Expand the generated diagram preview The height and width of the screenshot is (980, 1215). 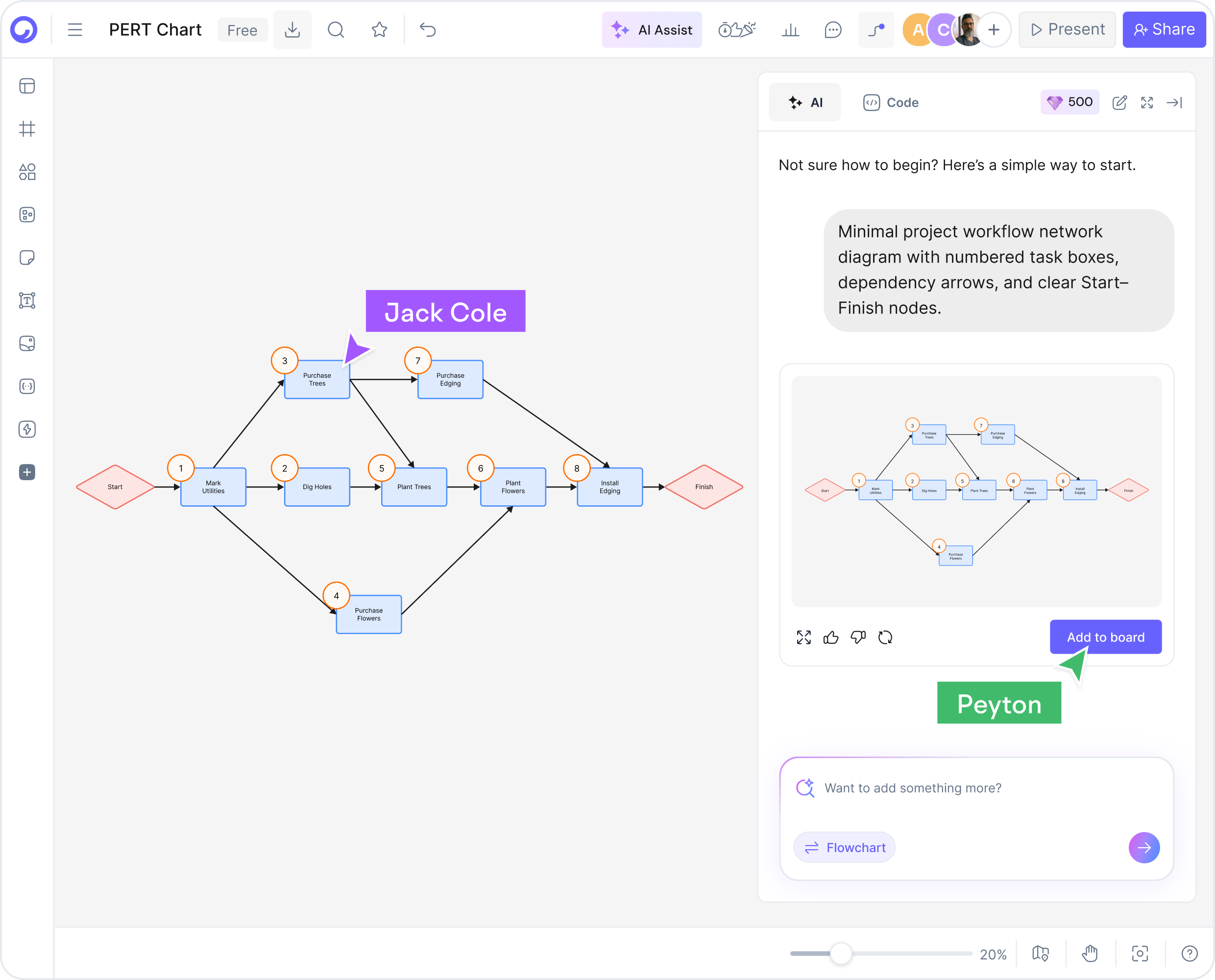click(803, 637)
